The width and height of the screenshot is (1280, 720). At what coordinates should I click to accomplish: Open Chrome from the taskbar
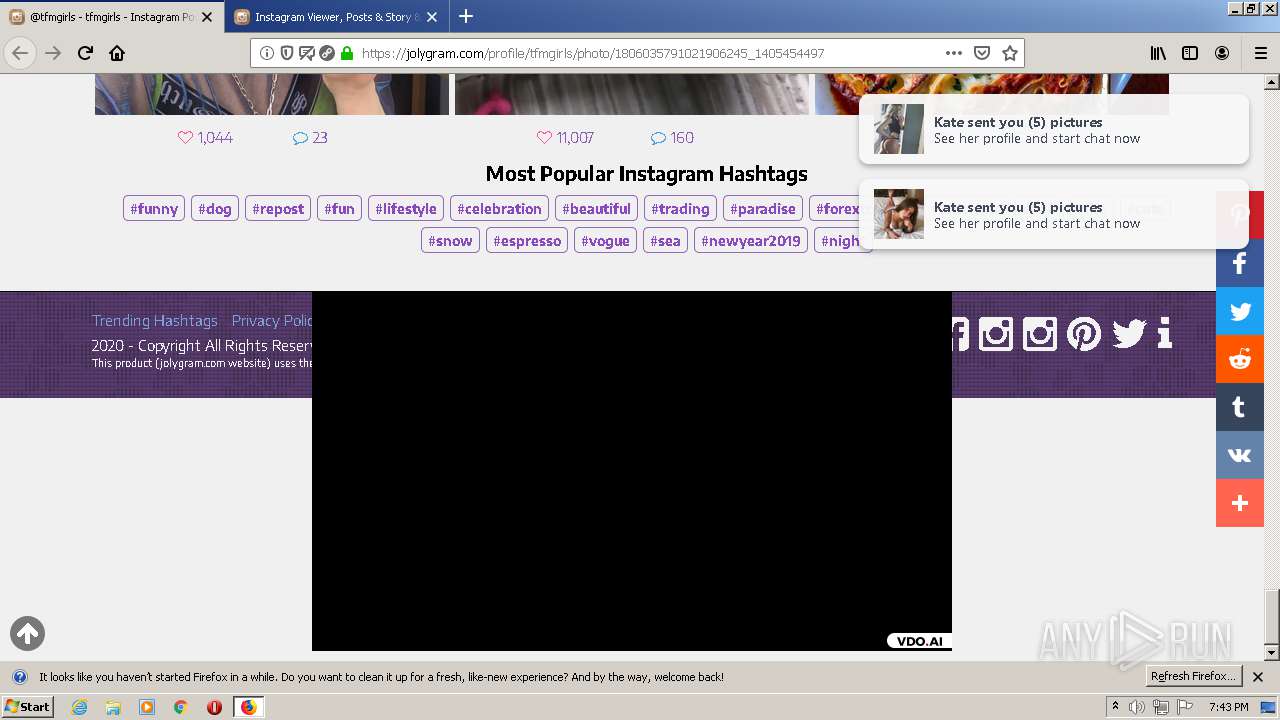click(181, 707)
